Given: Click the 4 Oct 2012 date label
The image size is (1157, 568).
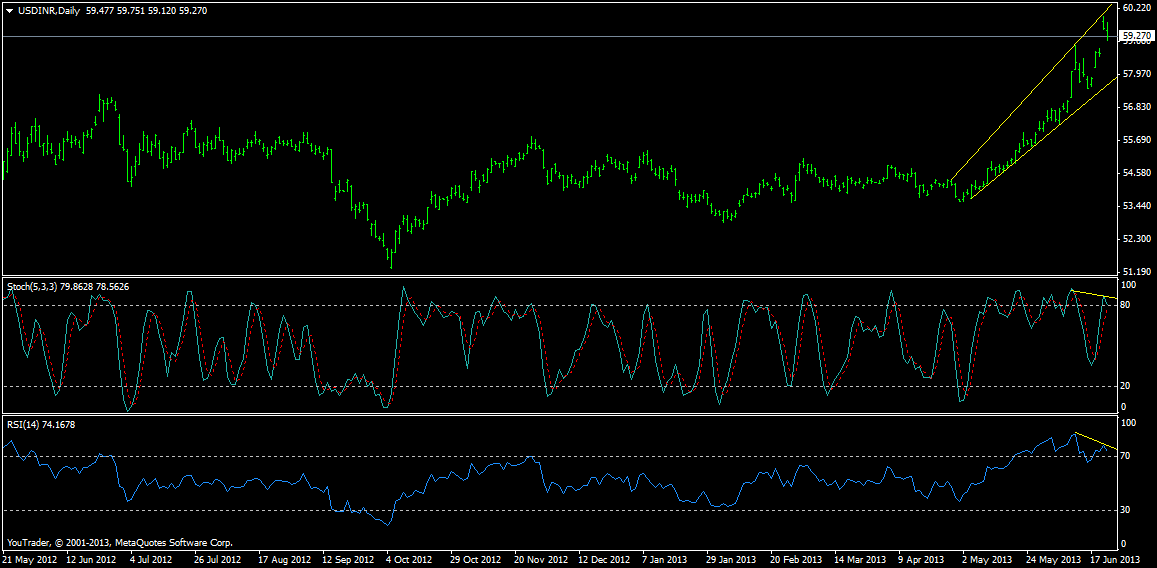Looking at the screenshot, I should pos(409,560).
